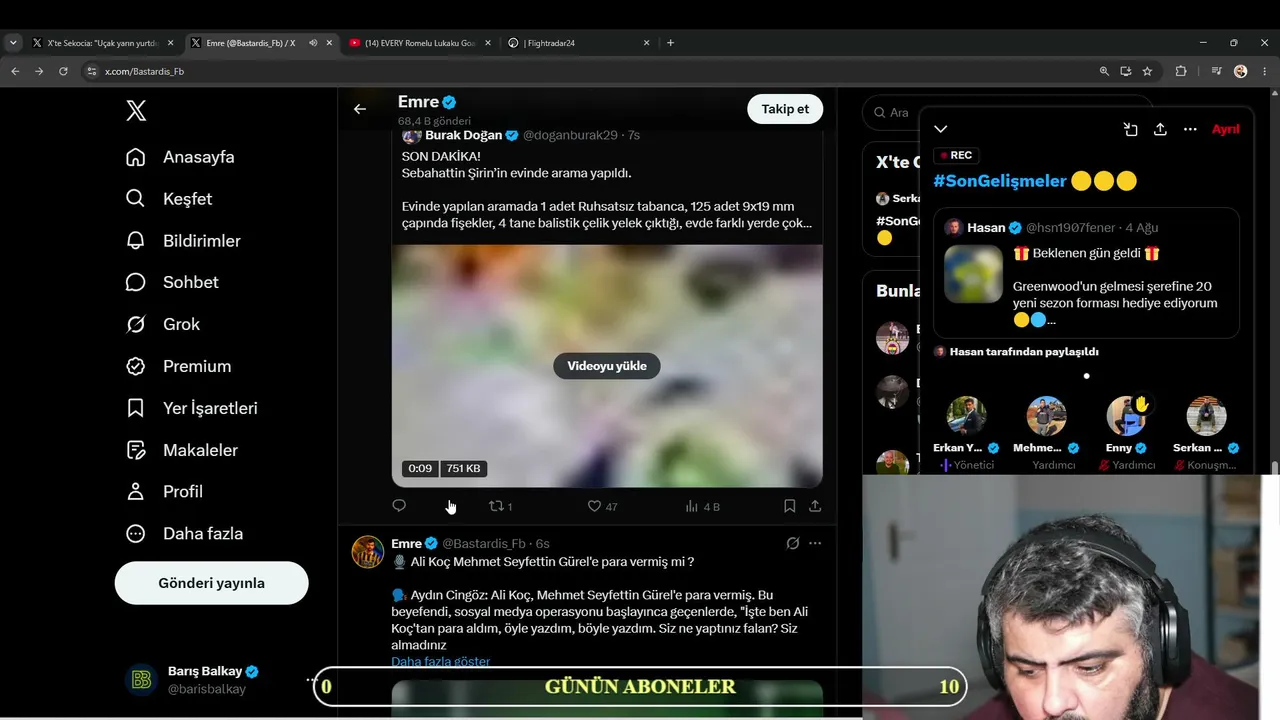Screen dimensions: 1280x720
Task: Share the Burak Doğan post
Action: 815,506
